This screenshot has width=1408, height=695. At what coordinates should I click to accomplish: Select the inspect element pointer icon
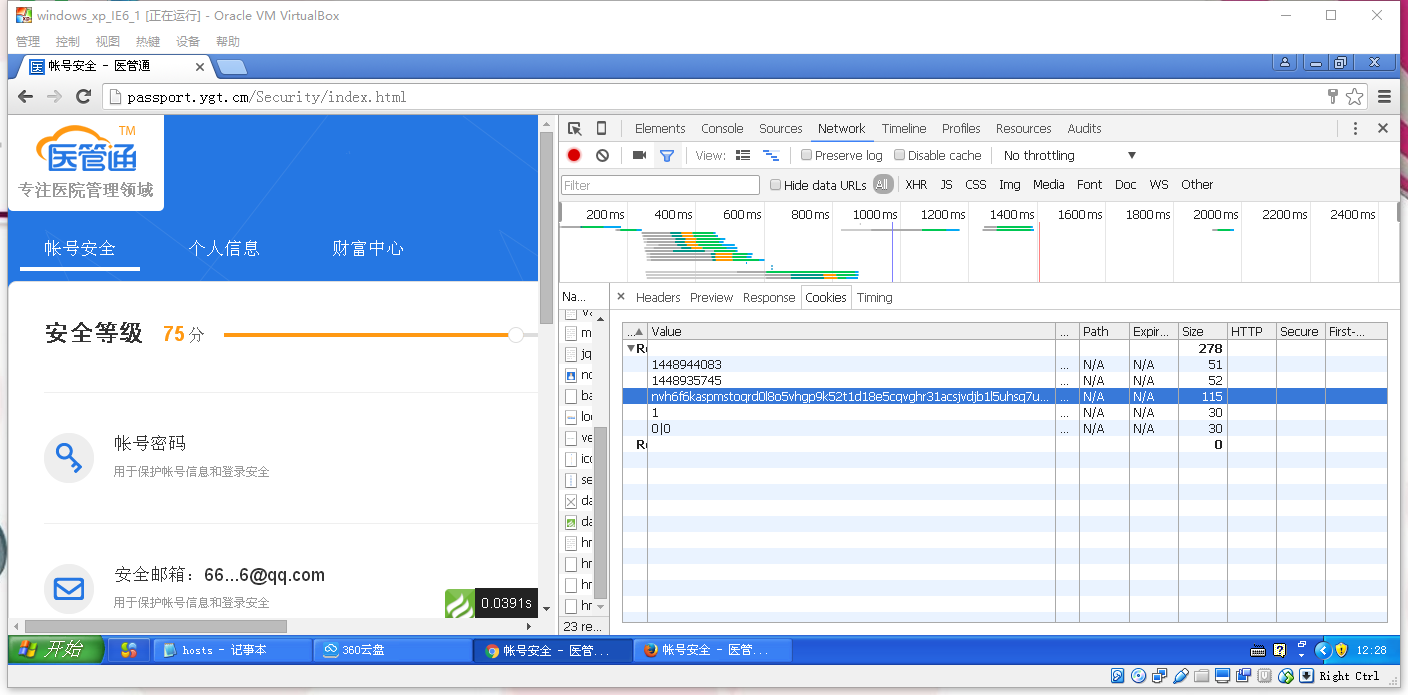[575, 129]
